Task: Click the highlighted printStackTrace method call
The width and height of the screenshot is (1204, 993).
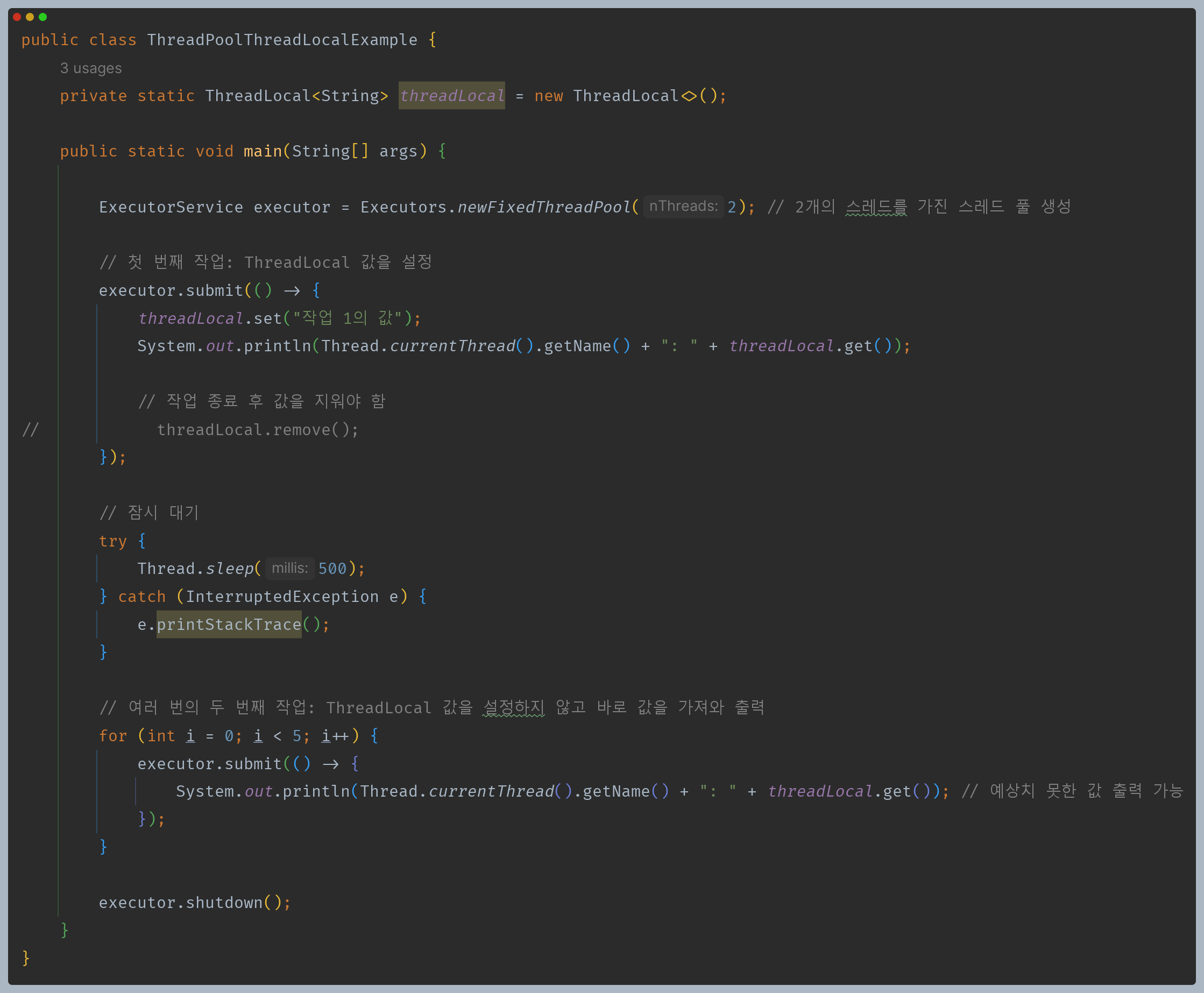Action: tap(229, 625)
